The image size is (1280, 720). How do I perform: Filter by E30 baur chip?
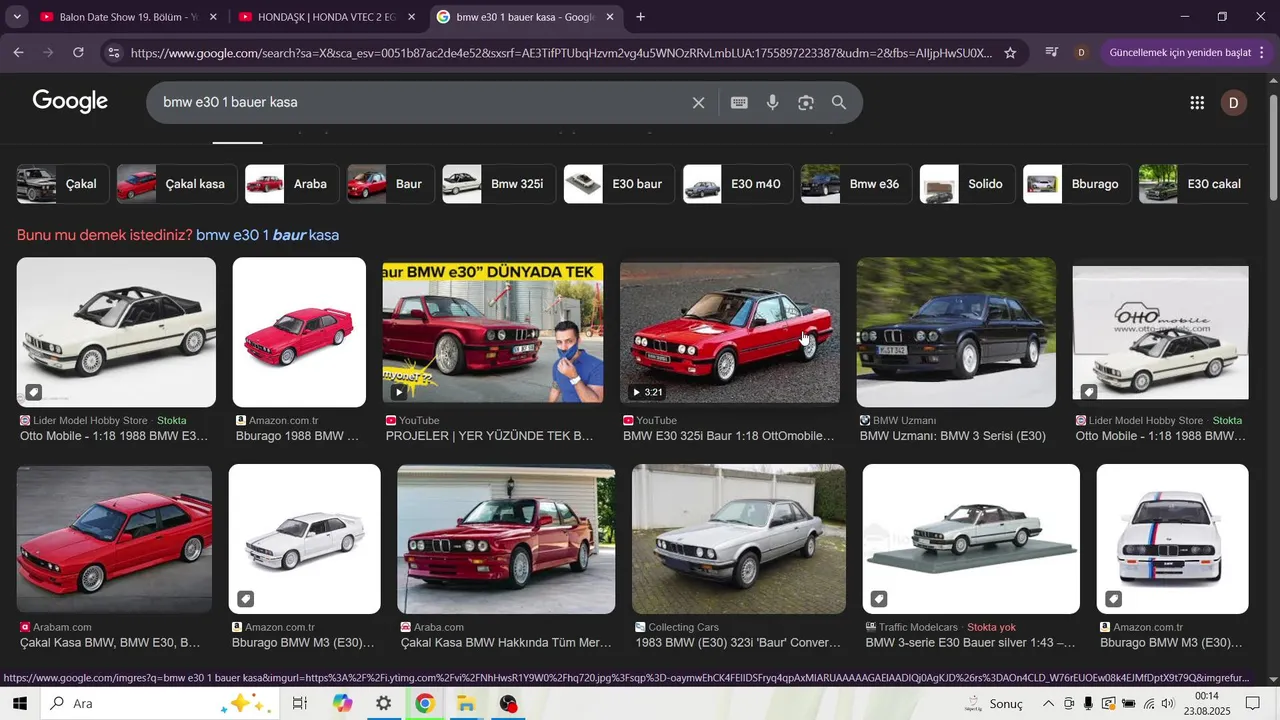coord(620,184)
